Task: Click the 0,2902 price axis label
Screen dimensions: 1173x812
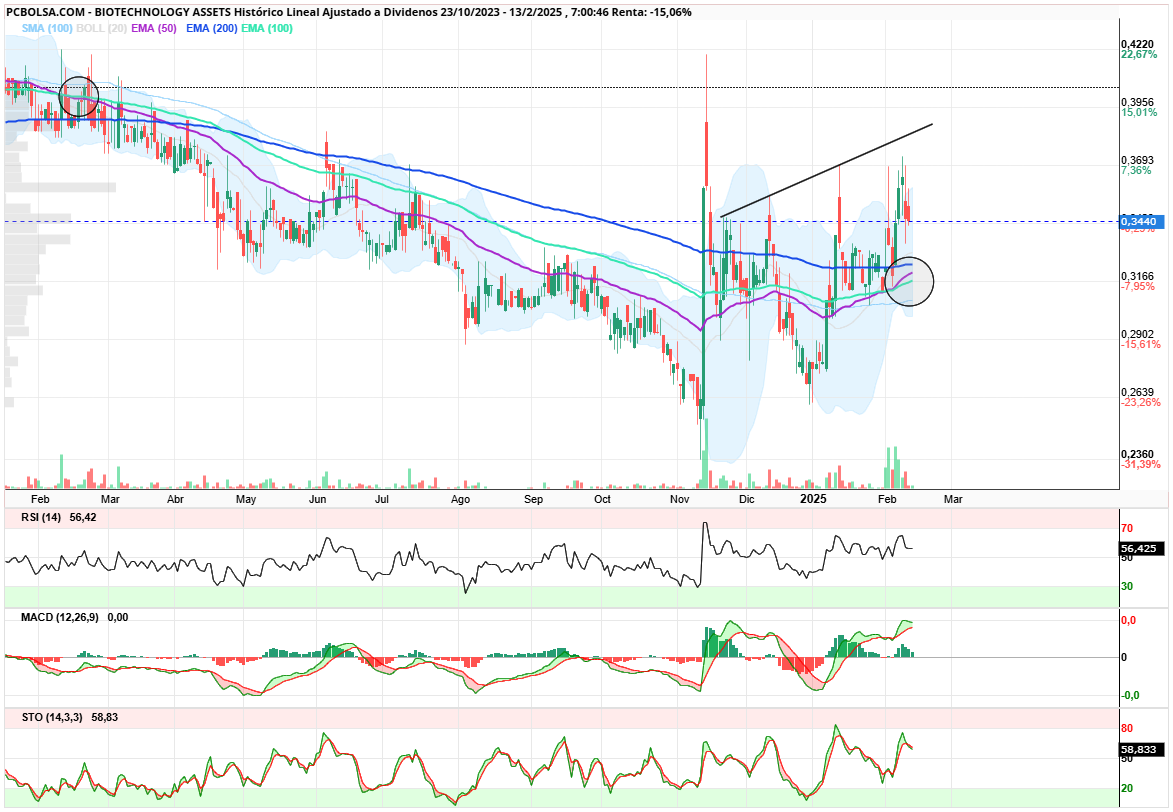Action: [x=1138, y=334]
